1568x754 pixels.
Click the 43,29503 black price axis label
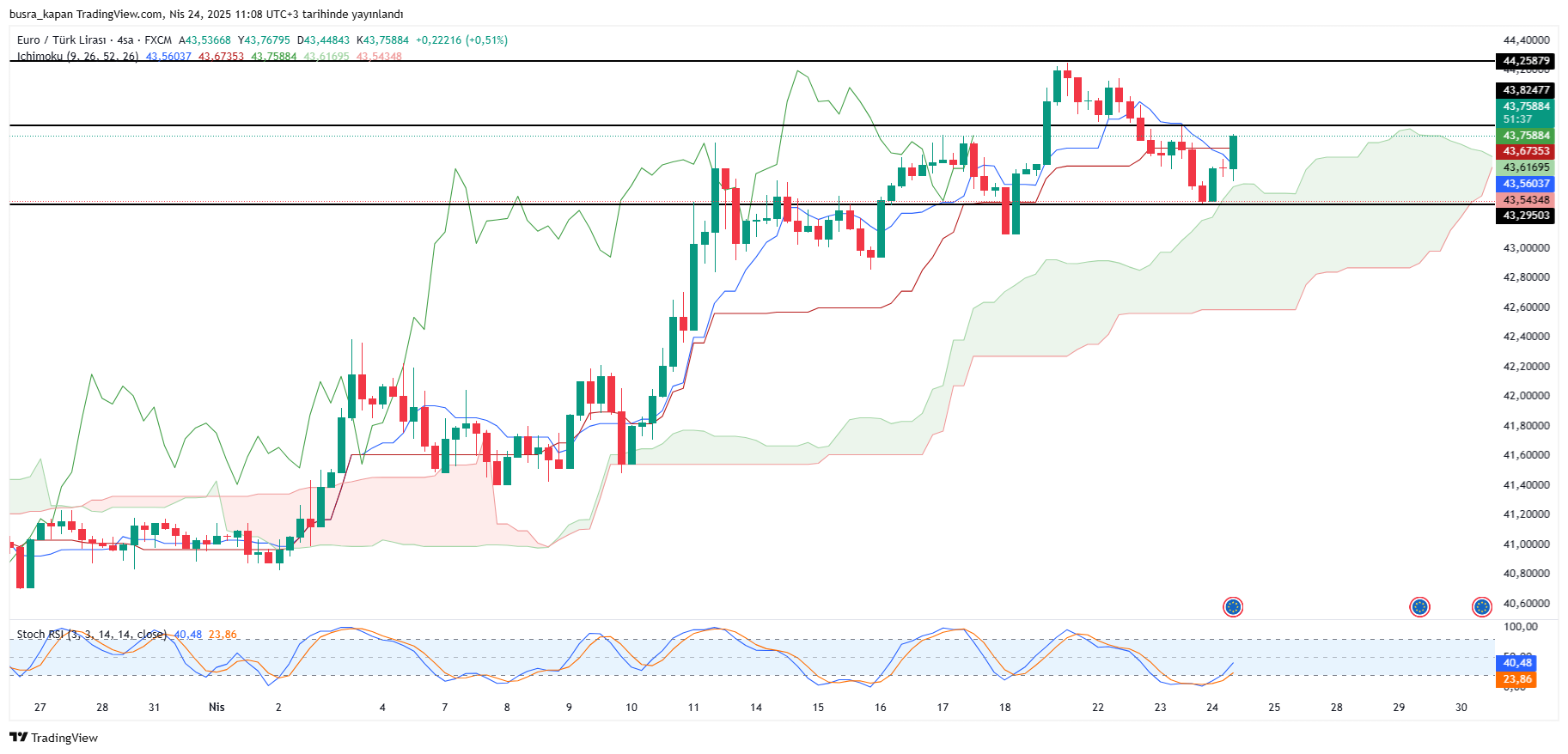[1526, 216]
